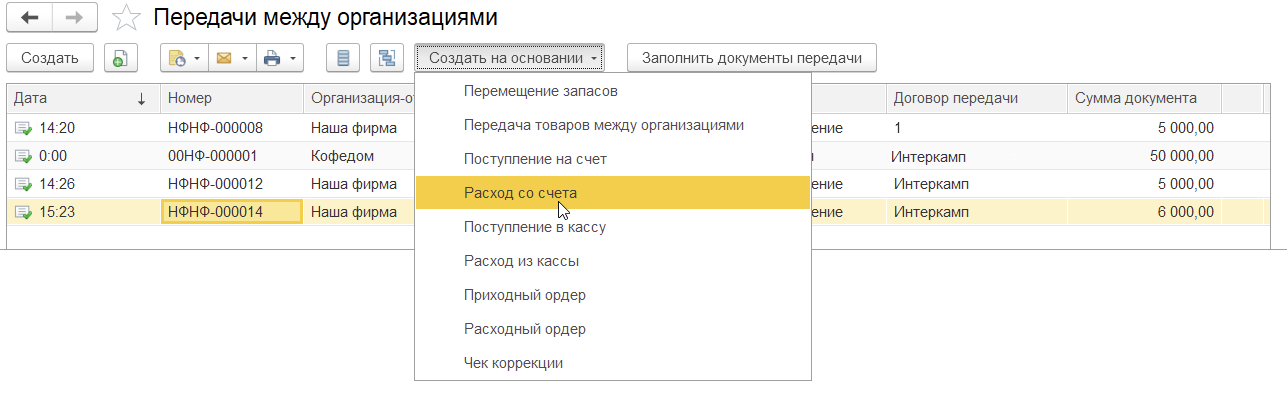The height and width of the screenshot is (399, 1287).
Task: Open the printer print dropdown
Action: click(280, 58)
